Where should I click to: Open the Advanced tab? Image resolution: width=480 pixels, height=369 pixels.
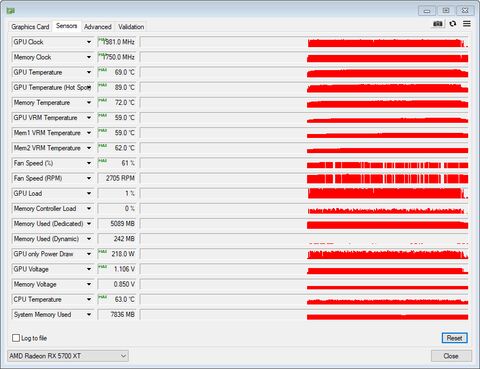coord(98,27)
